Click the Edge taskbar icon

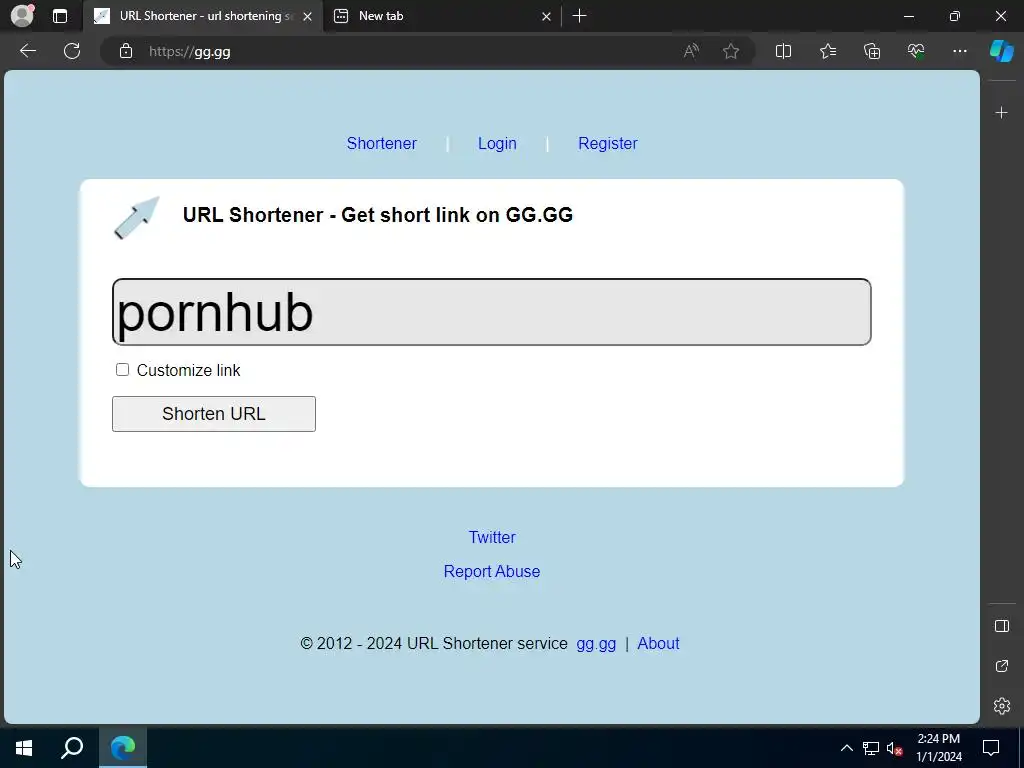[x=123, y=748]
